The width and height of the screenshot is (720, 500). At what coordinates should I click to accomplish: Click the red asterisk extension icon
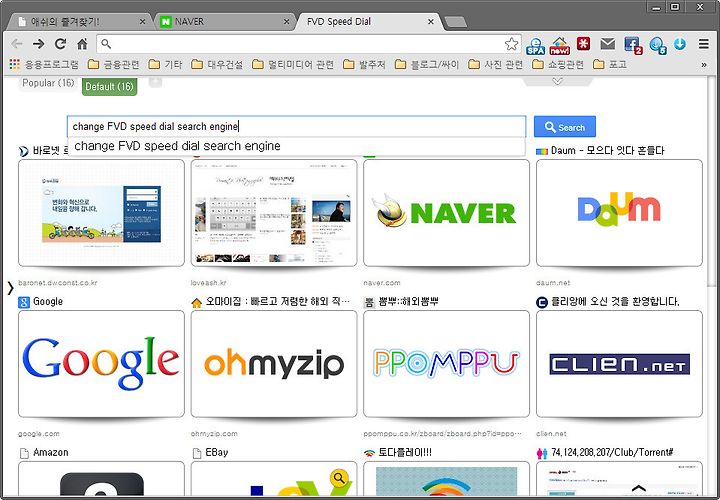584,44
